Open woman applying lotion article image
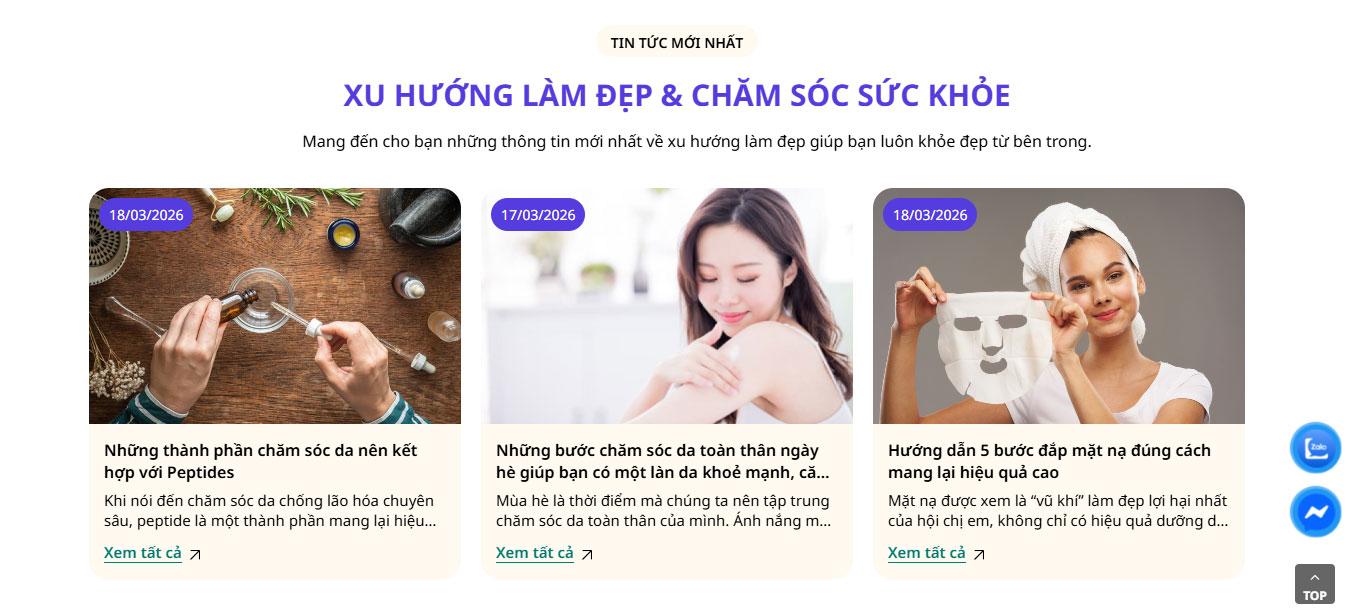The image size is (1355, 609). [667, 306]
